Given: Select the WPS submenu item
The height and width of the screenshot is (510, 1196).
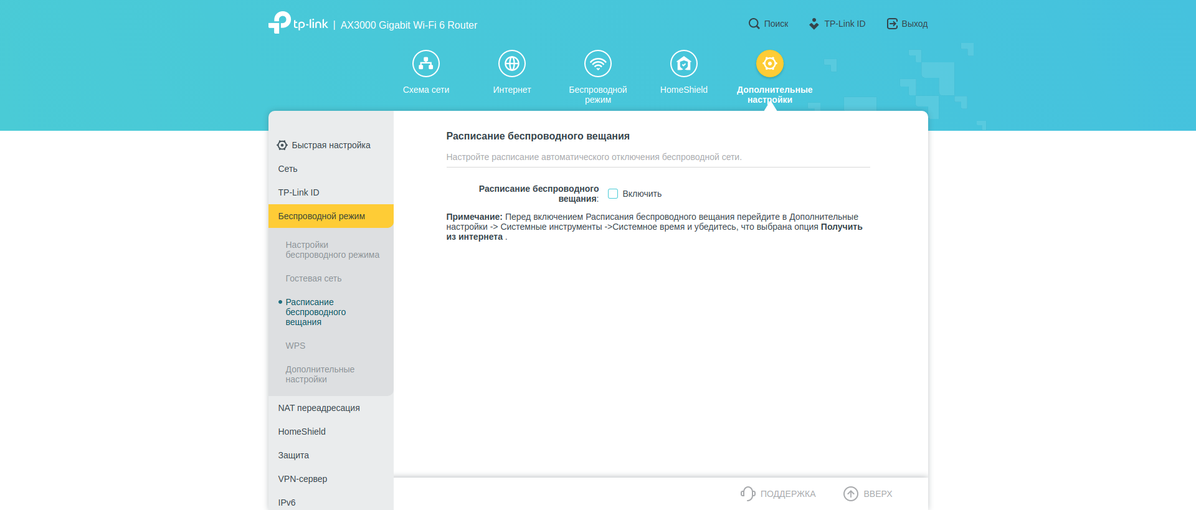Looking at the screenshot, I should tap(296, 346).
